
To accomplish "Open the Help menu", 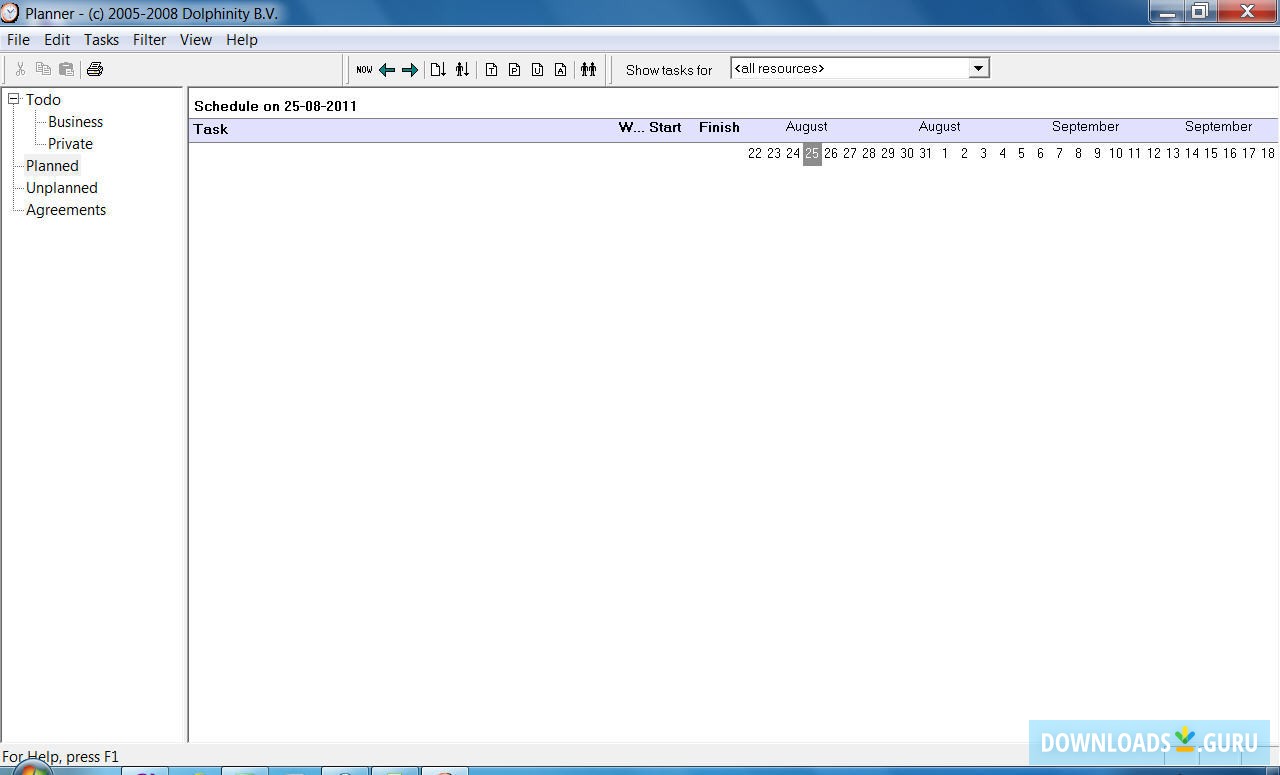I will coord(242,40).
